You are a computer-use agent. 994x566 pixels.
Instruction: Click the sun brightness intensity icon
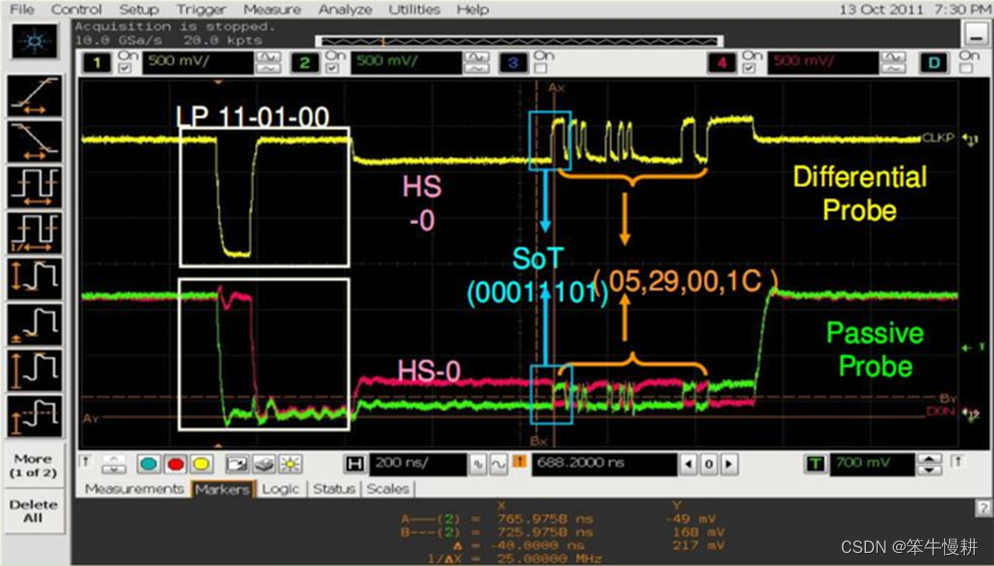tap(290, 464)
